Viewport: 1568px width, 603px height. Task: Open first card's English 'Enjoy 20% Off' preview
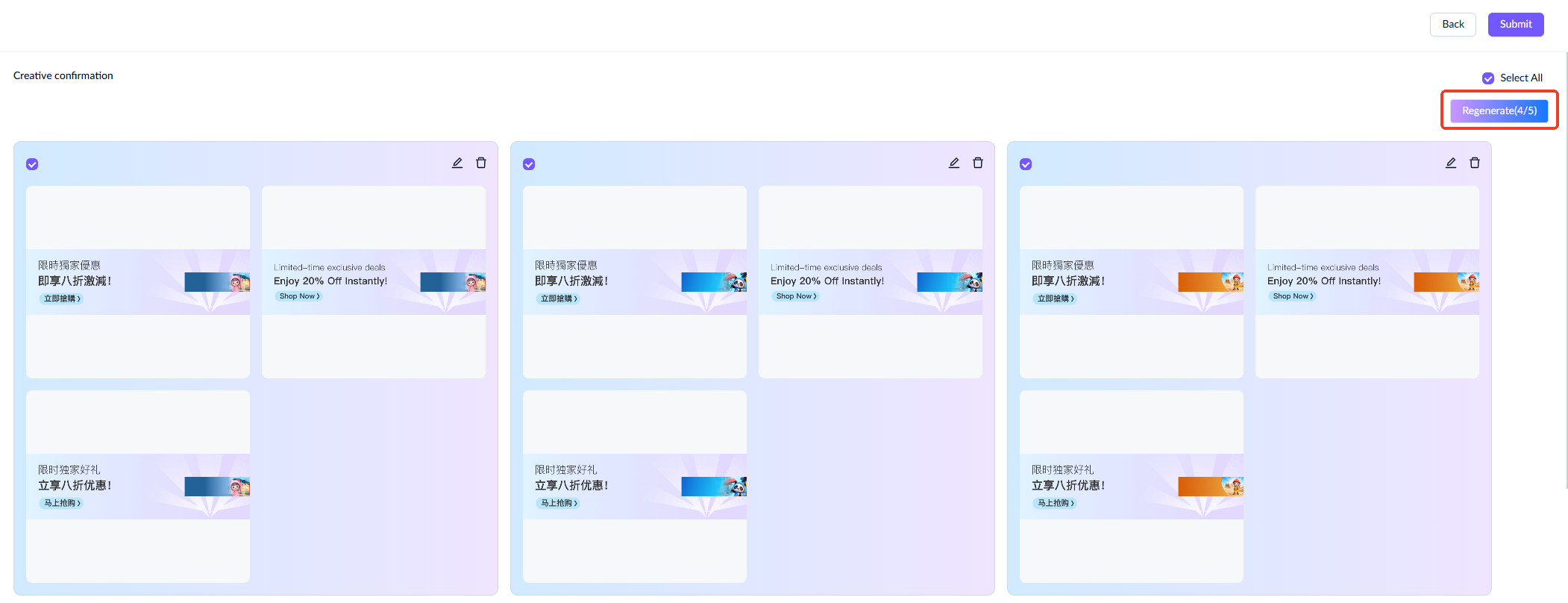point(373,281)
